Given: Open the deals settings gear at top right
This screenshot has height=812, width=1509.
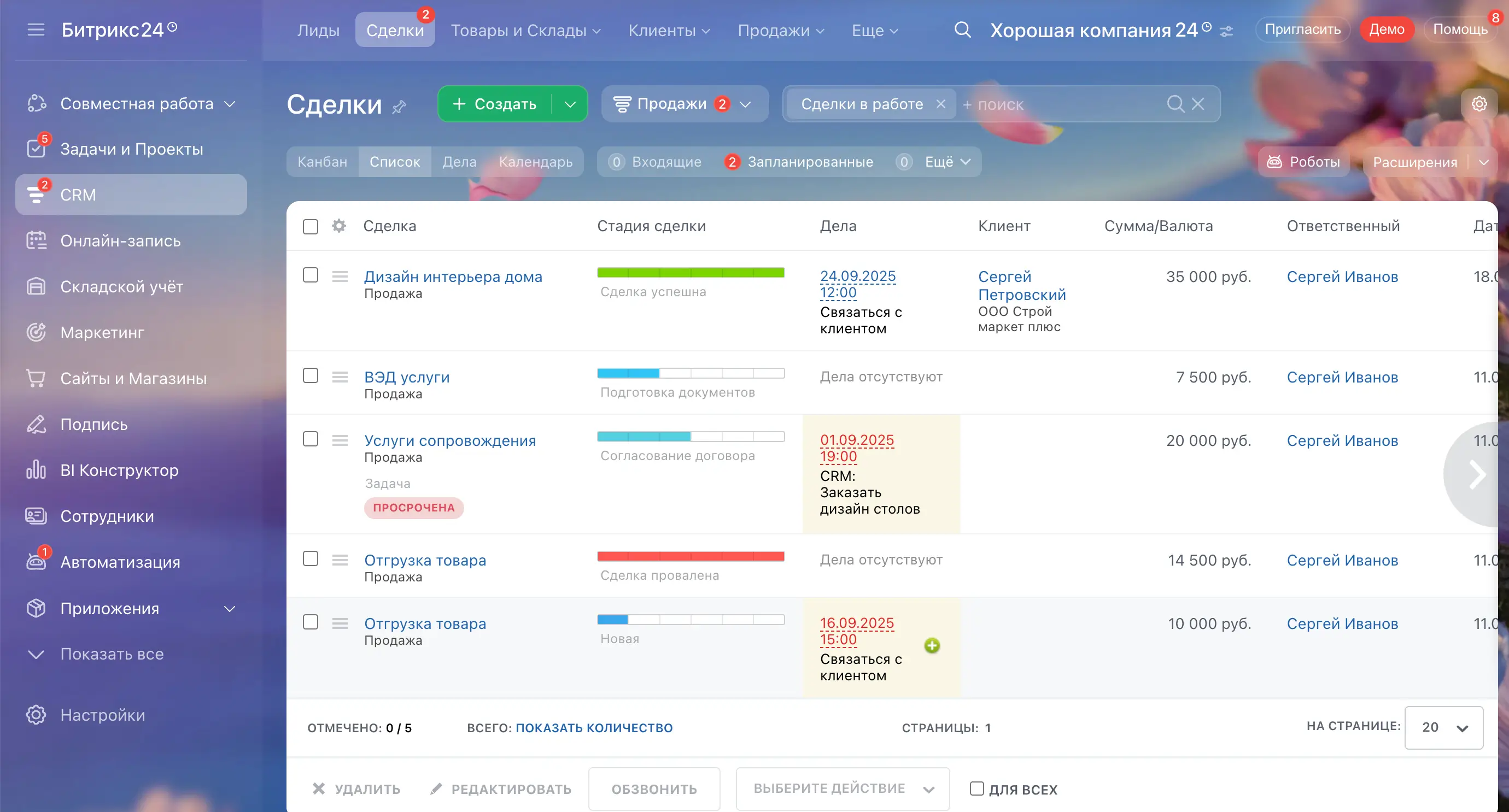Looking at the screenshot, I should point(1479,104).
